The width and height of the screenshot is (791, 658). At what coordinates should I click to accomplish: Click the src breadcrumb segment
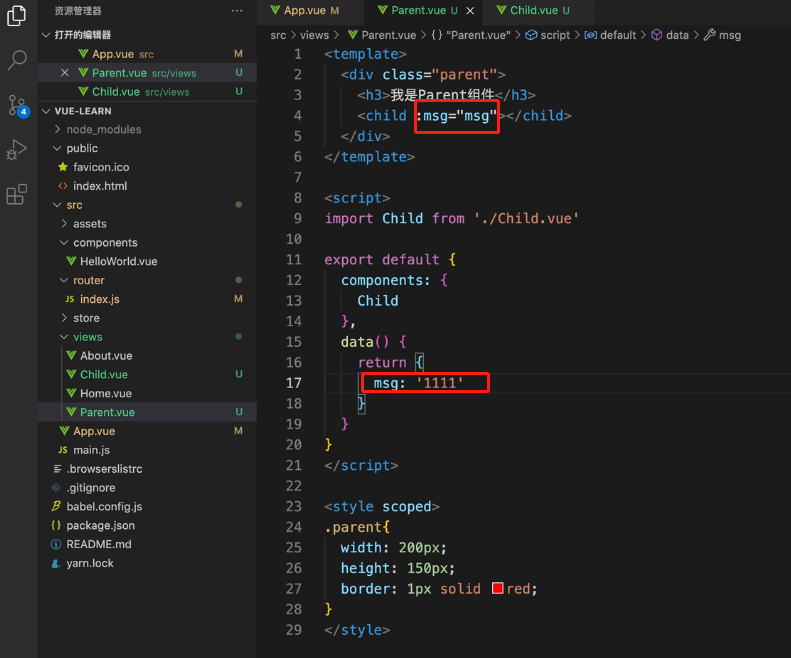pyautogui.click(x=278, y=35)
